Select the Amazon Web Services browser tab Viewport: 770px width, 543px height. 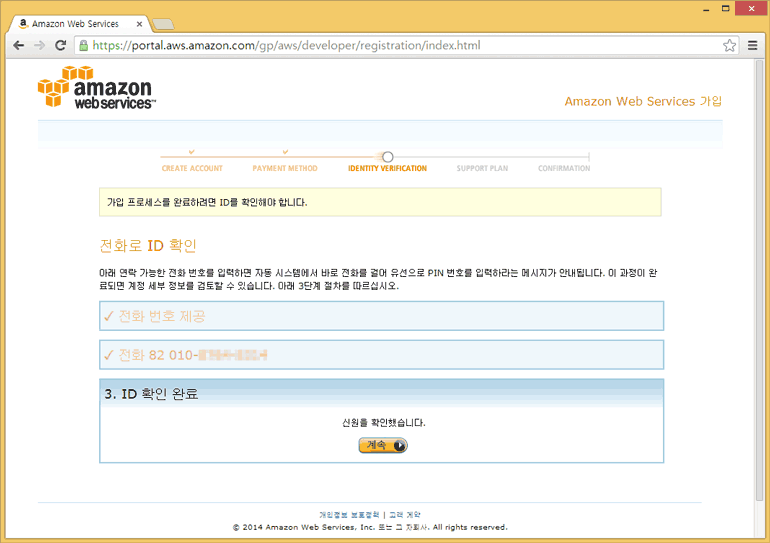coord(75,23)
